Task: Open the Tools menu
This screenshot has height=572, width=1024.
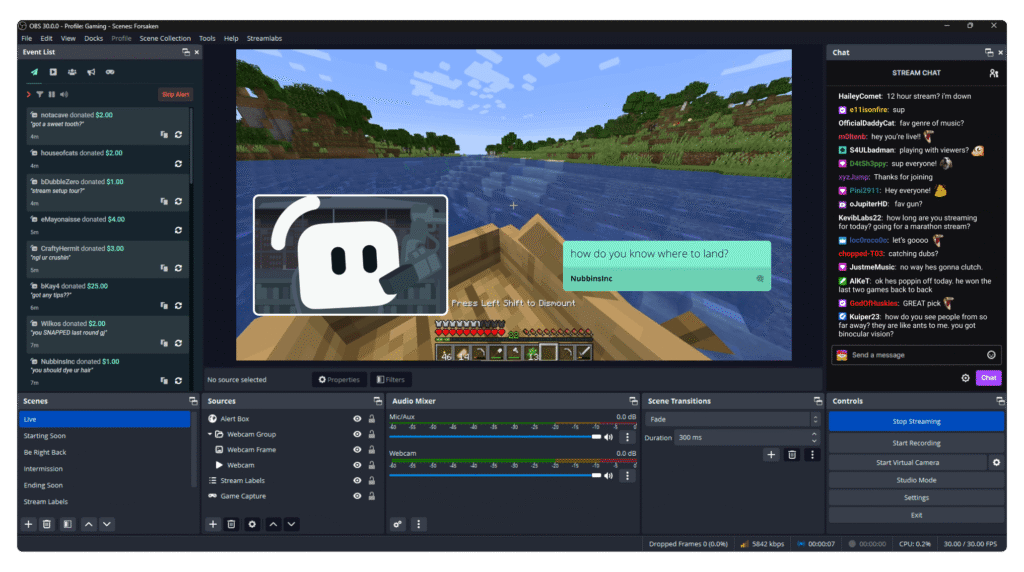Action: point(207,39)
